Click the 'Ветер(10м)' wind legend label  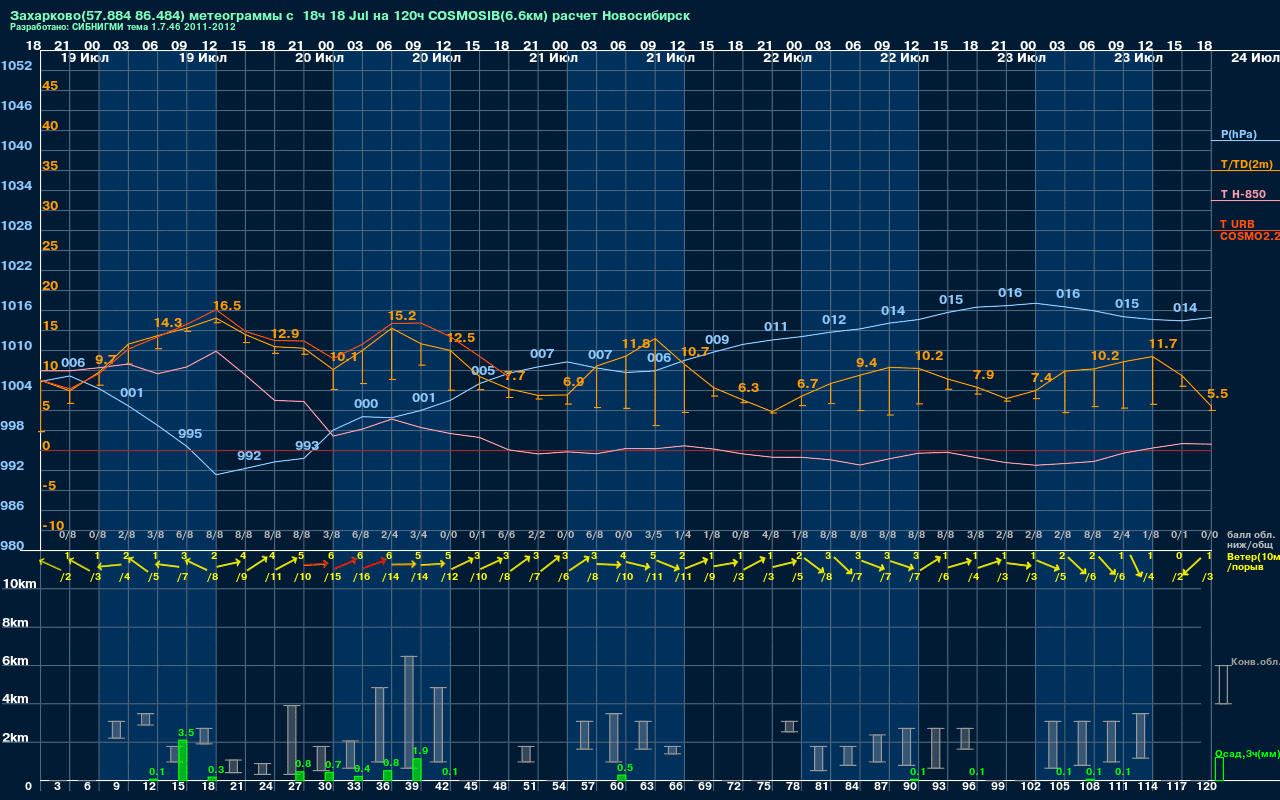point(1253,556)
